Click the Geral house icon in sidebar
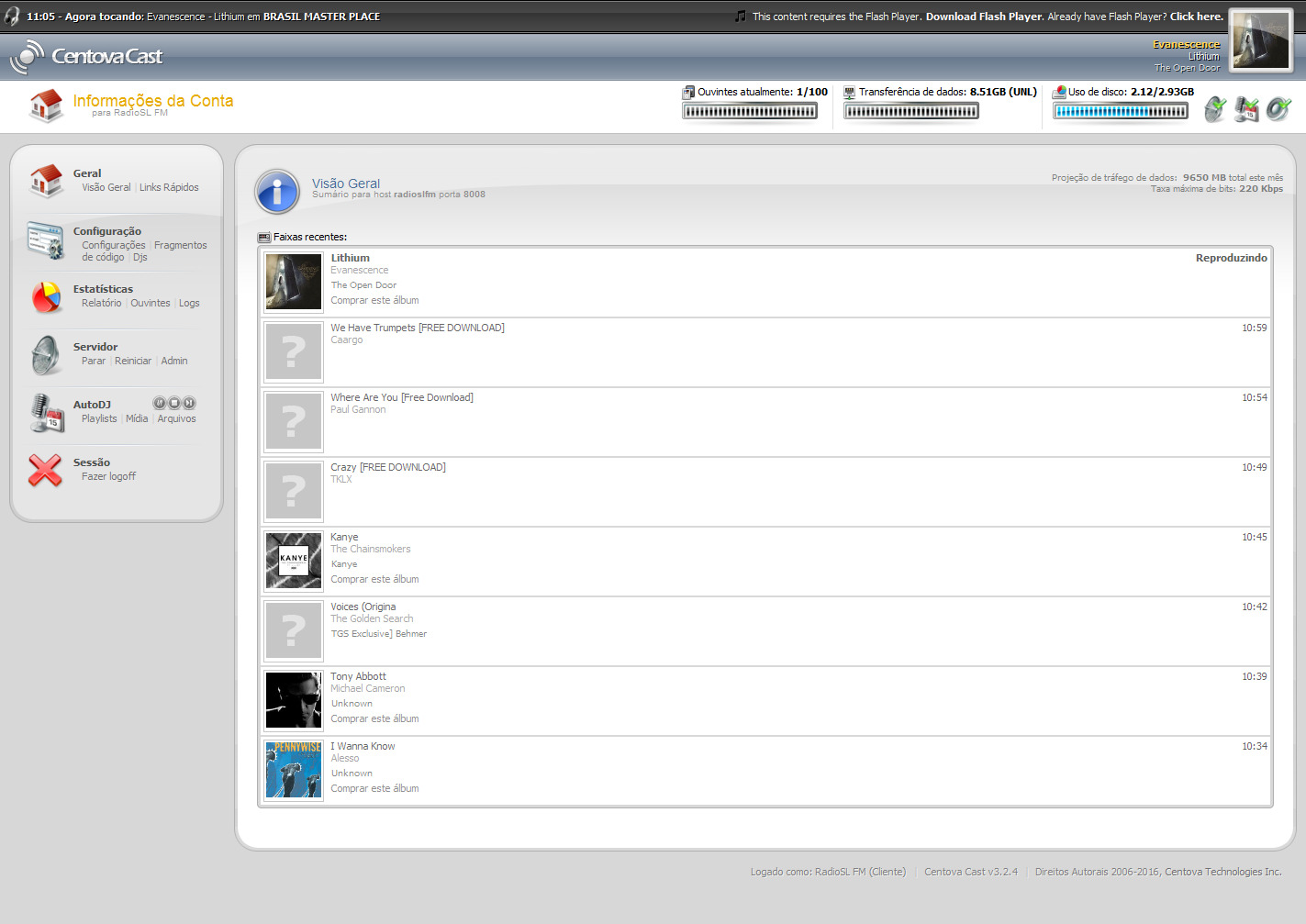 46,181
